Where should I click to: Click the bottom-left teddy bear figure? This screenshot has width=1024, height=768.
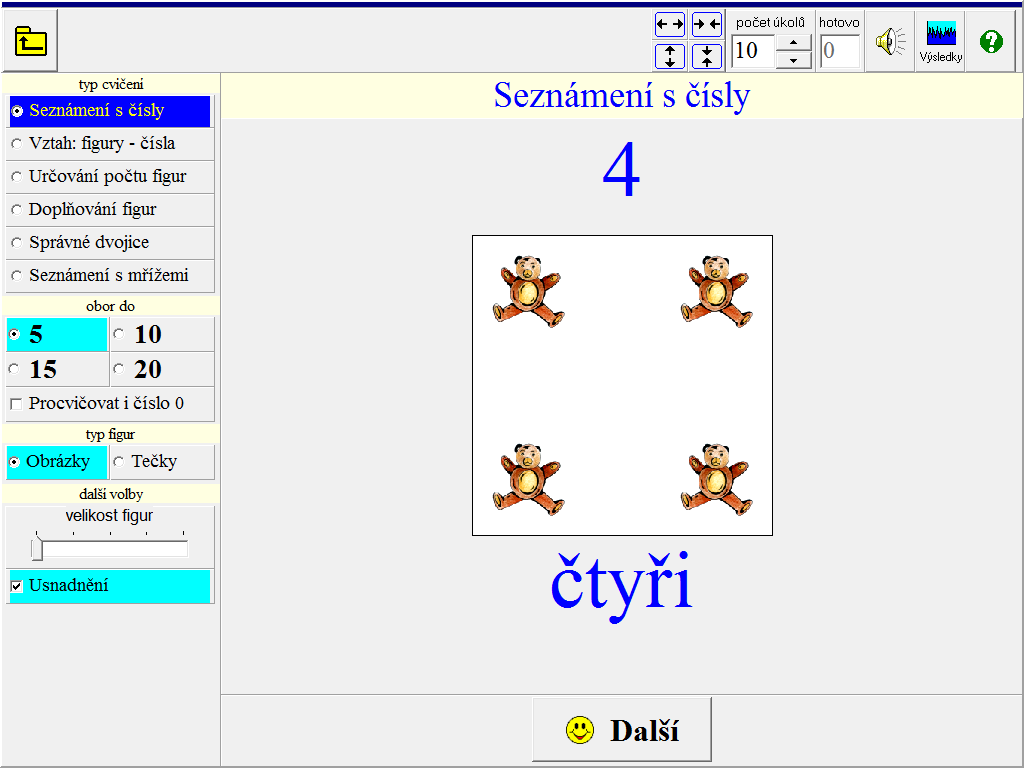tap(528, 479)
